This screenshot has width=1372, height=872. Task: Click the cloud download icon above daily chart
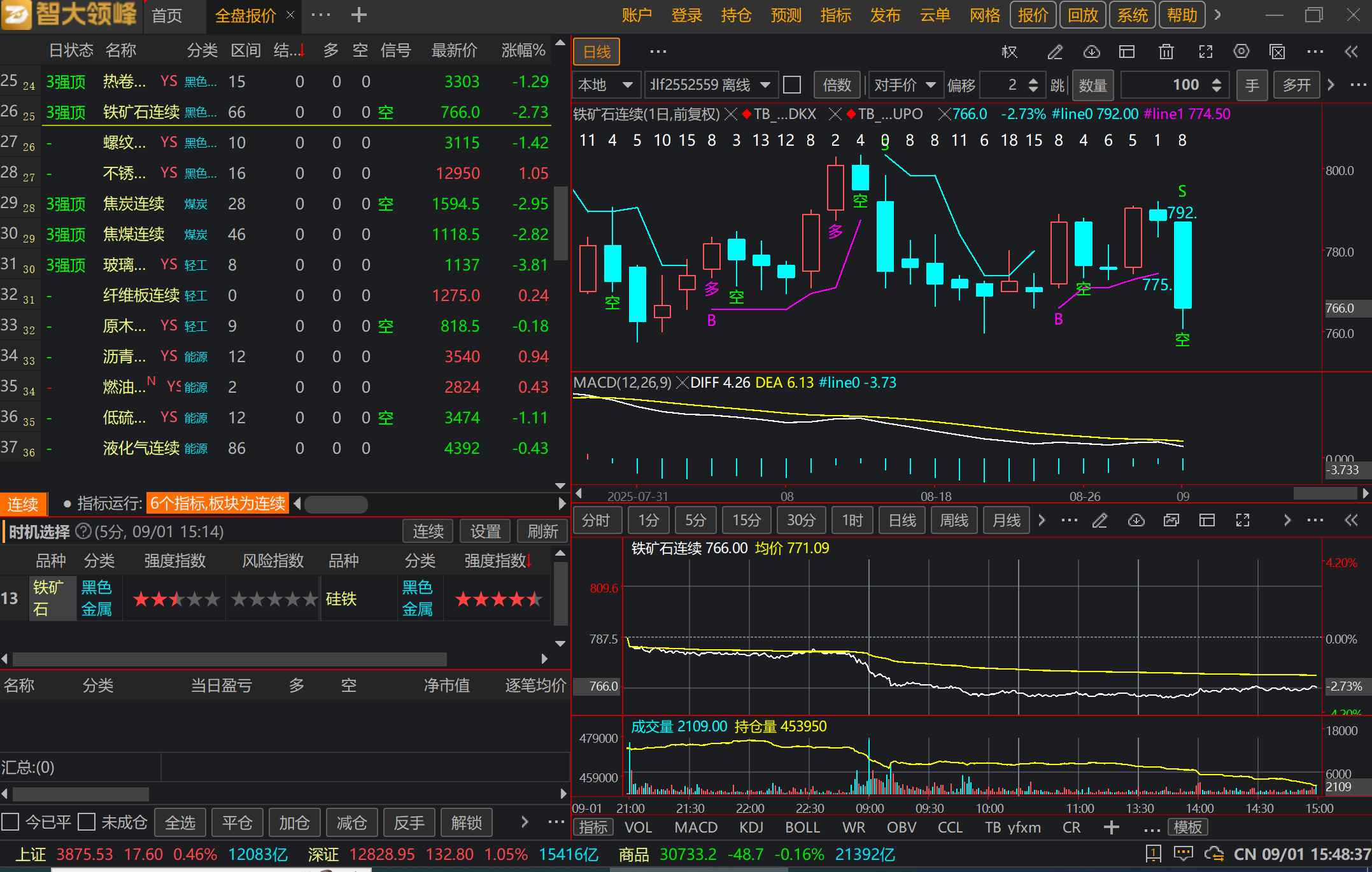1091,52
